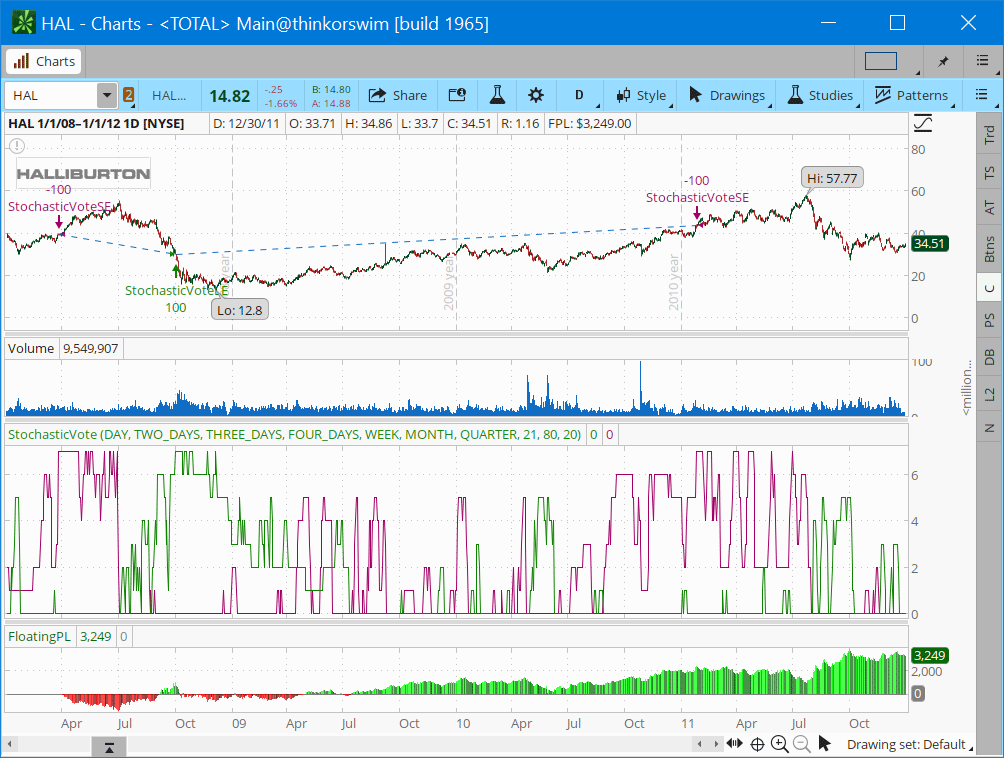Screen dimensions: 1004x758
Task: Open the Edit Studies flask icon
Action: pos(496,96)
